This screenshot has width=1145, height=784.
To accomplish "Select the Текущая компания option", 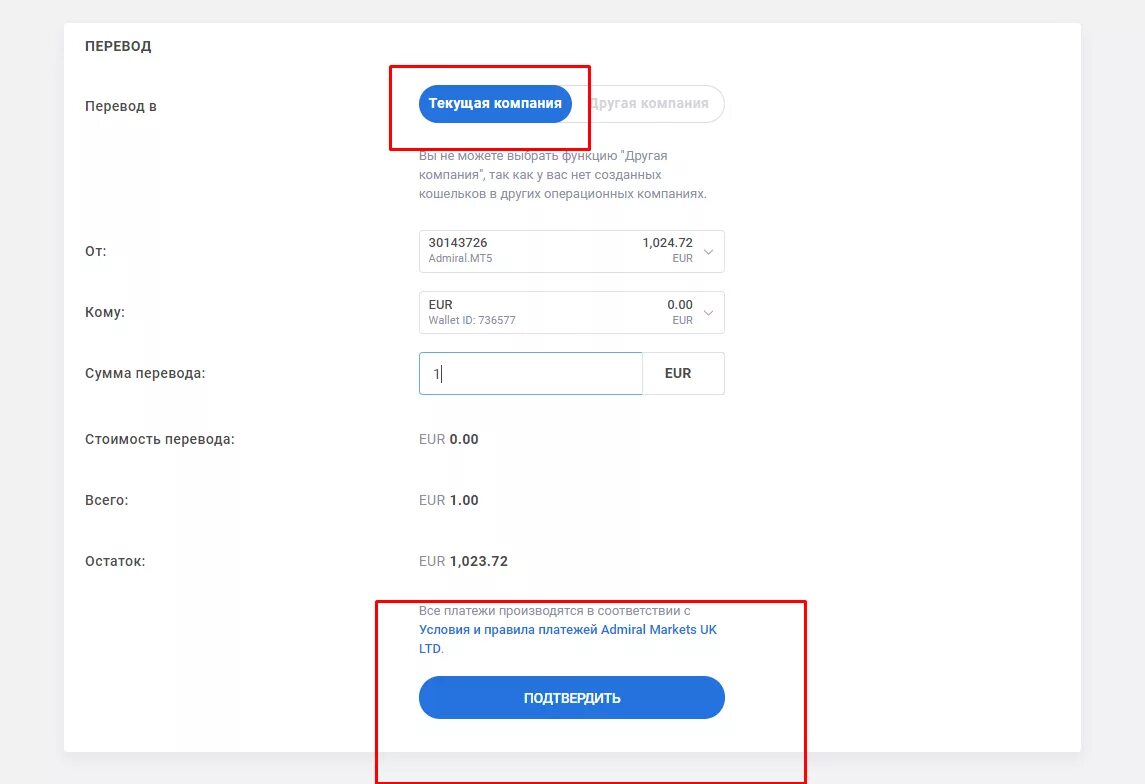I will click(495, 103).
